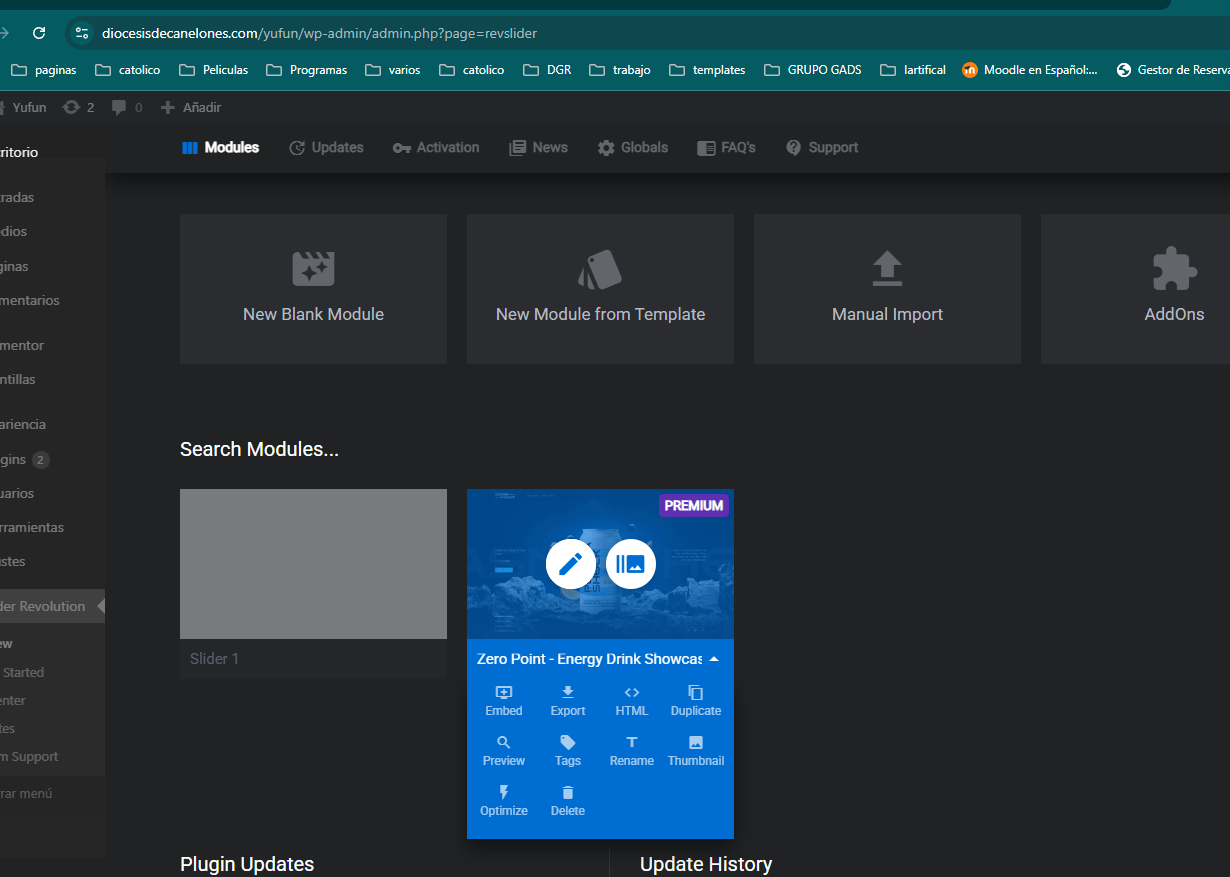Viewport: 1230px width, 877px height.
Task: Reload the browser page
Action: [39, 33]
